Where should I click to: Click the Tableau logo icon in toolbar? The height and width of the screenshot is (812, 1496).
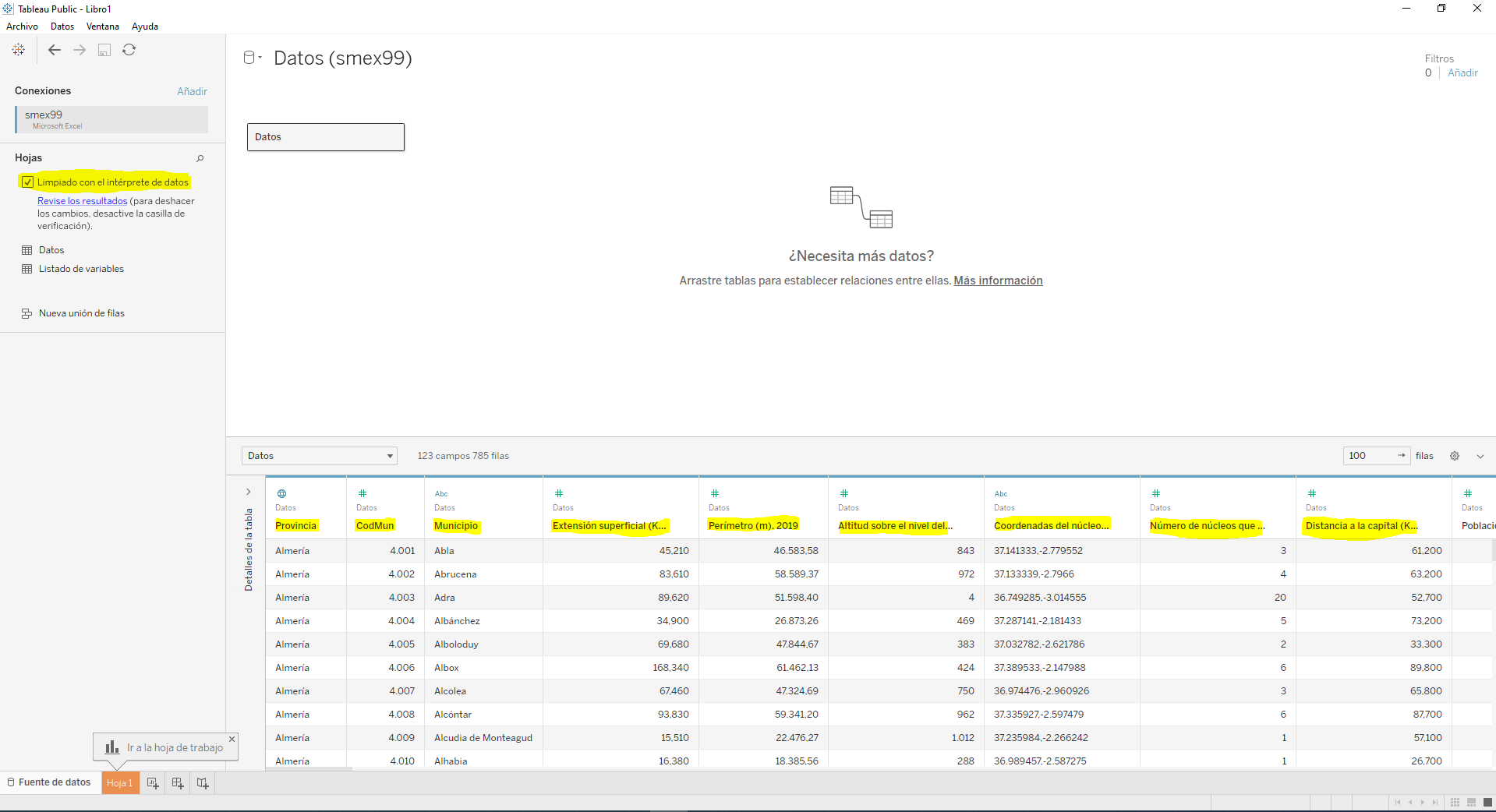[x=19, y=50]
